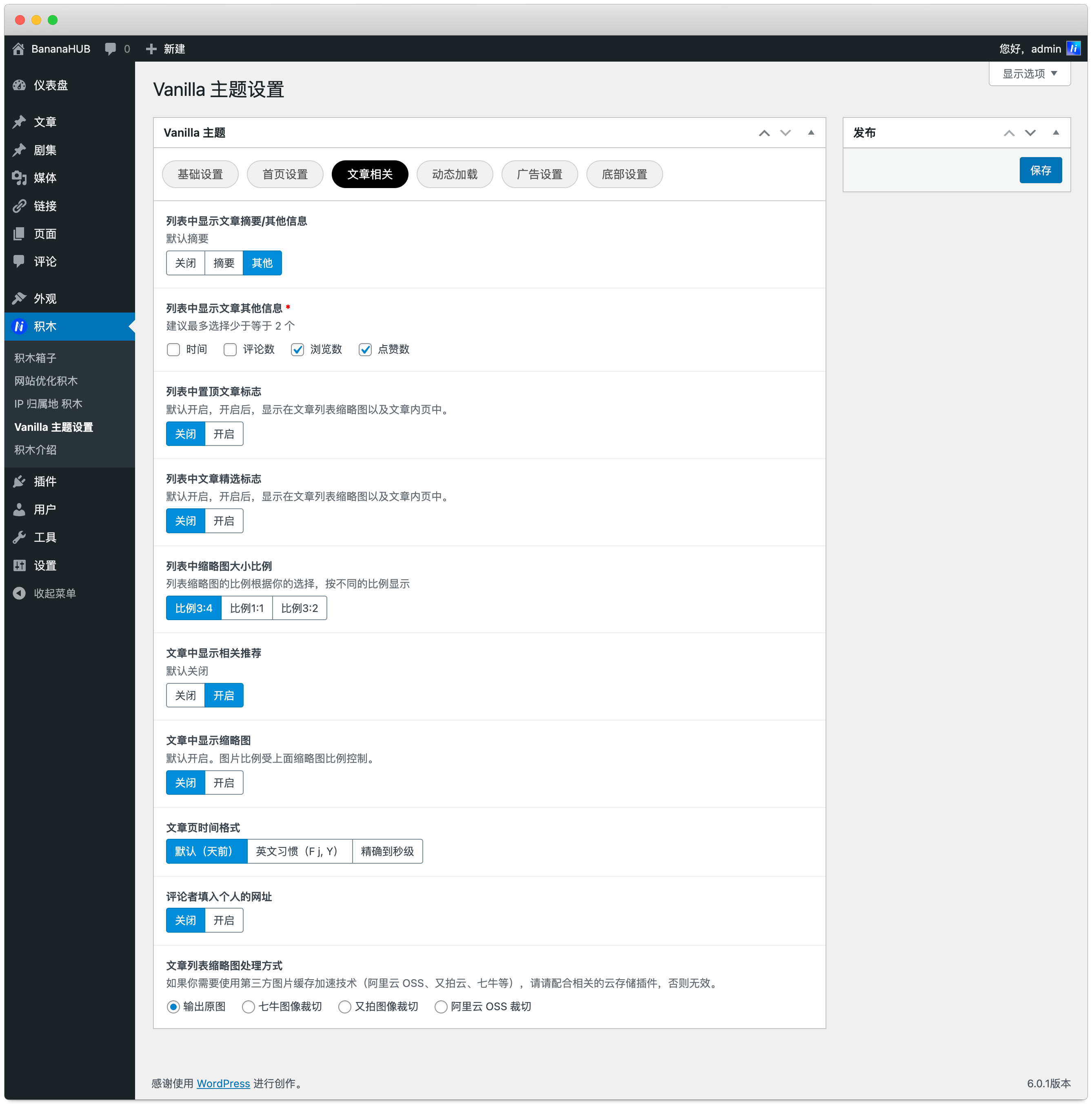Click the 链接 chain link icon
1092x1104 pixels.
tap(20, 206)
